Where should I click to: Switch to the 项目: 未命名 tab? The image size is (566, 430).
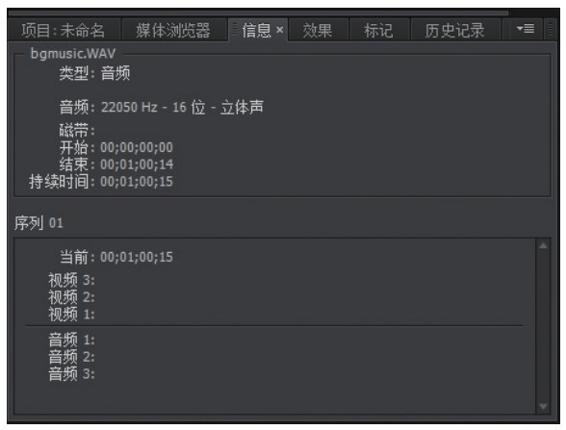click(x=64, y=30)
